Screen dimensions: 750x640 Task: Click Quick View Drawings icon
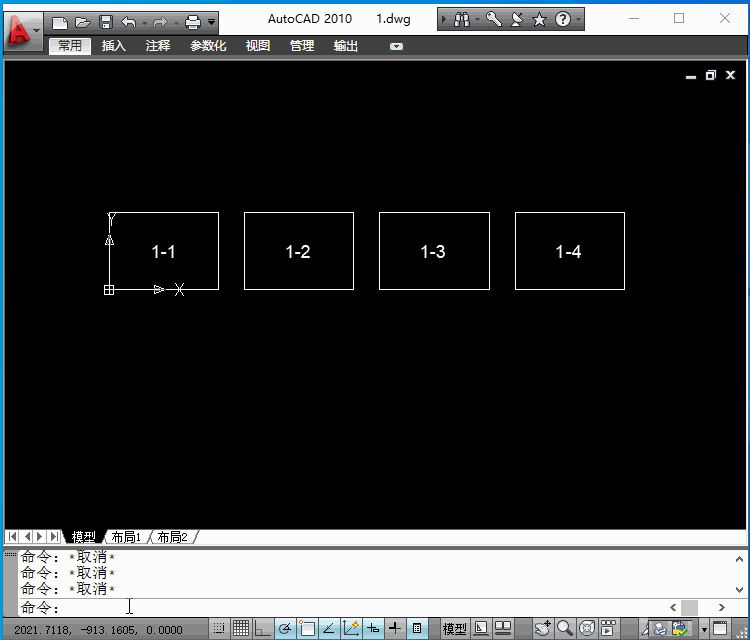click(x=503, y=628)
